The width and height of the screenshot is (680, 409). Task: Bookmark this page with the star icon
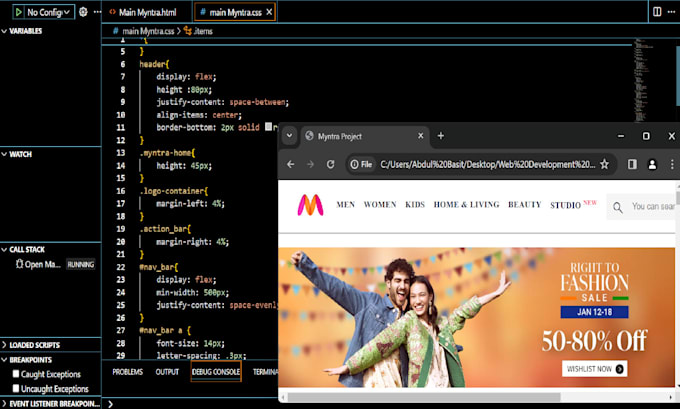coord(603,164)
